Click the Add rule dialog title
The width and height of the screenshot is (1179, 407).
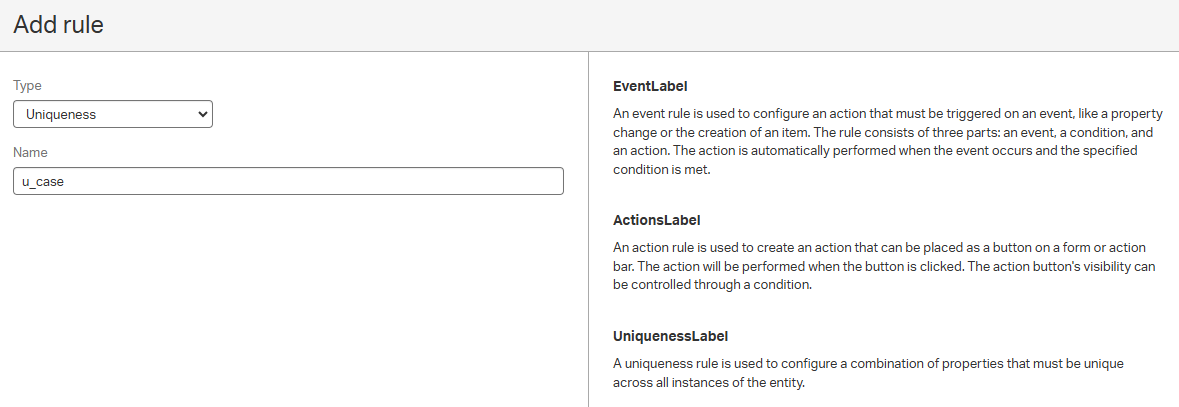[x=58, y=25]
